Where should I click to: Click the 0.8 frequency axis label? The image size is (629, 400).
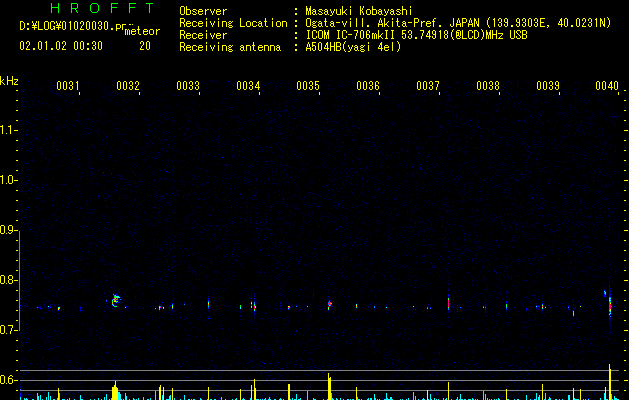[8, 280]
